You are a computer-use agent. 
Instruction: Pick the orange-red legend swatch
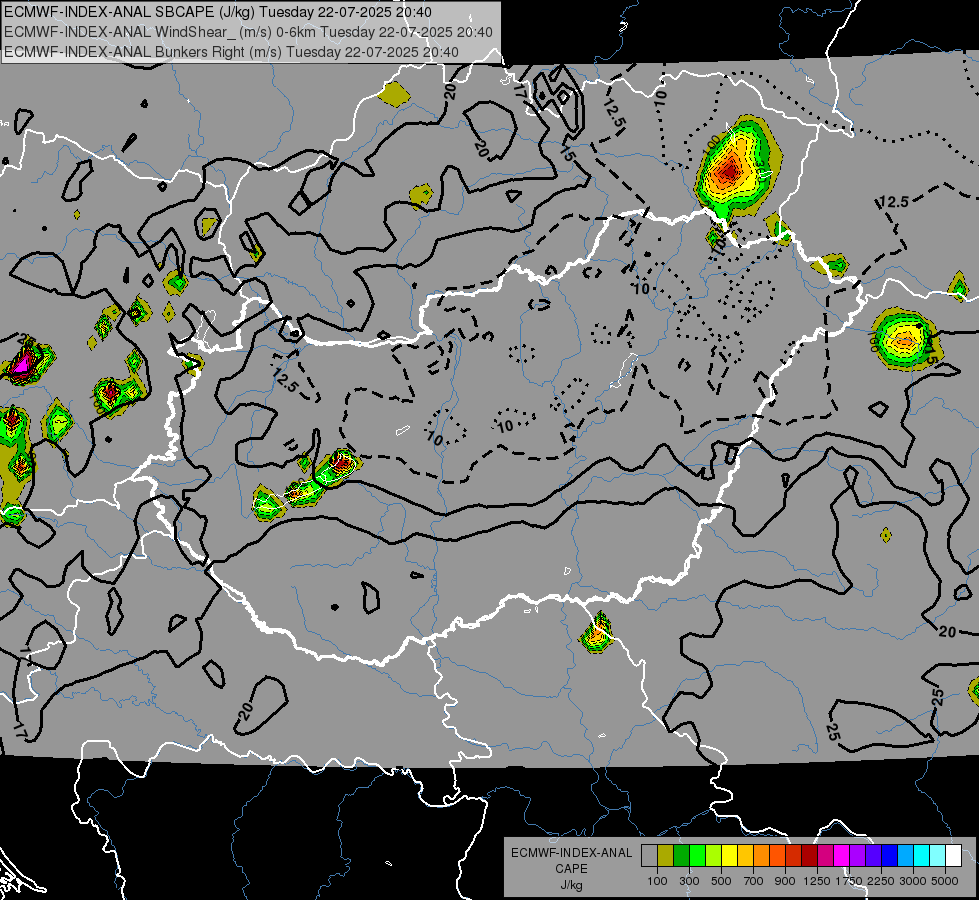[777, 856]
